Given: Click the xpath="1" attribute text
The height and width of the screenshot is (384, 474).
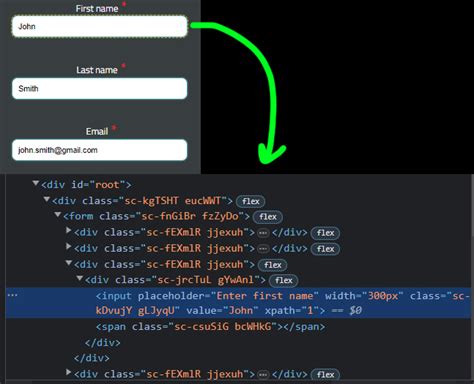Looking at the screenshot, I should [292, 311].
